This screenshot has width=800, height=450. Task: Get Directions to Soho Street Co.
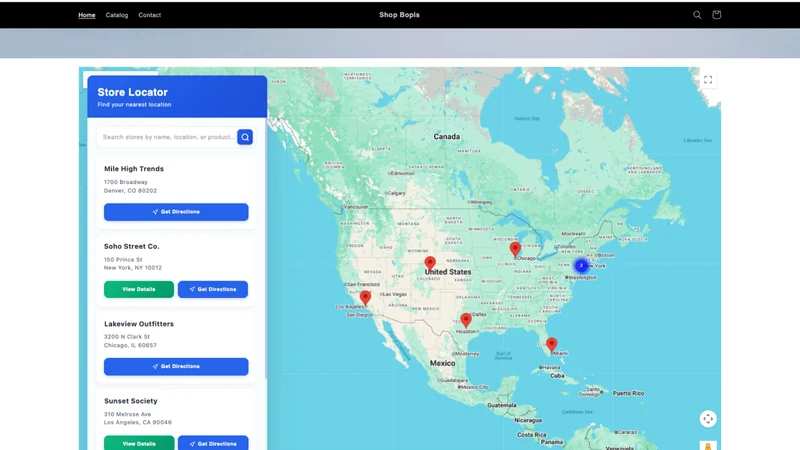pyautogui.click(x=213, y=289)
